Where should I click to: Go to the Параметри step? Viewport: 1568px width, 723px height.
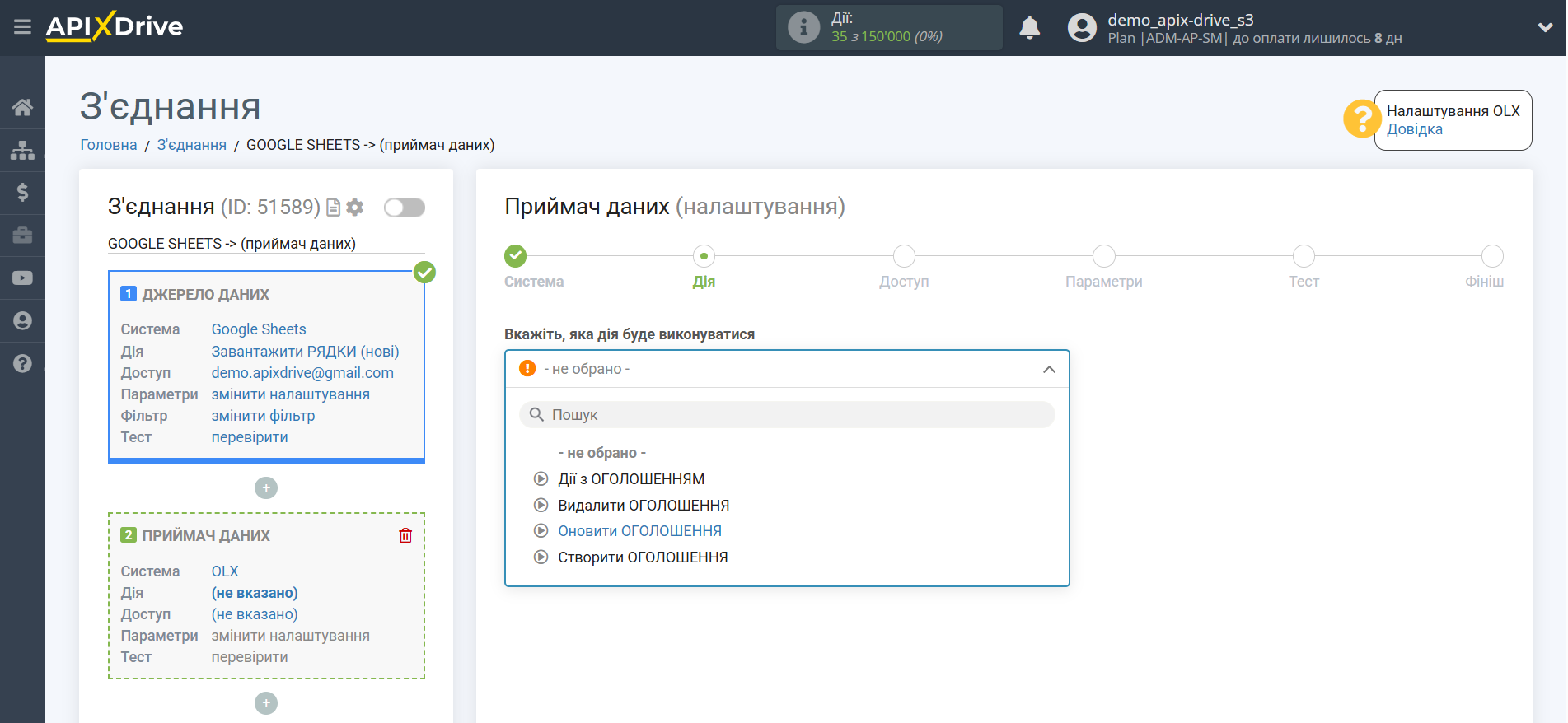point(1104,256)
